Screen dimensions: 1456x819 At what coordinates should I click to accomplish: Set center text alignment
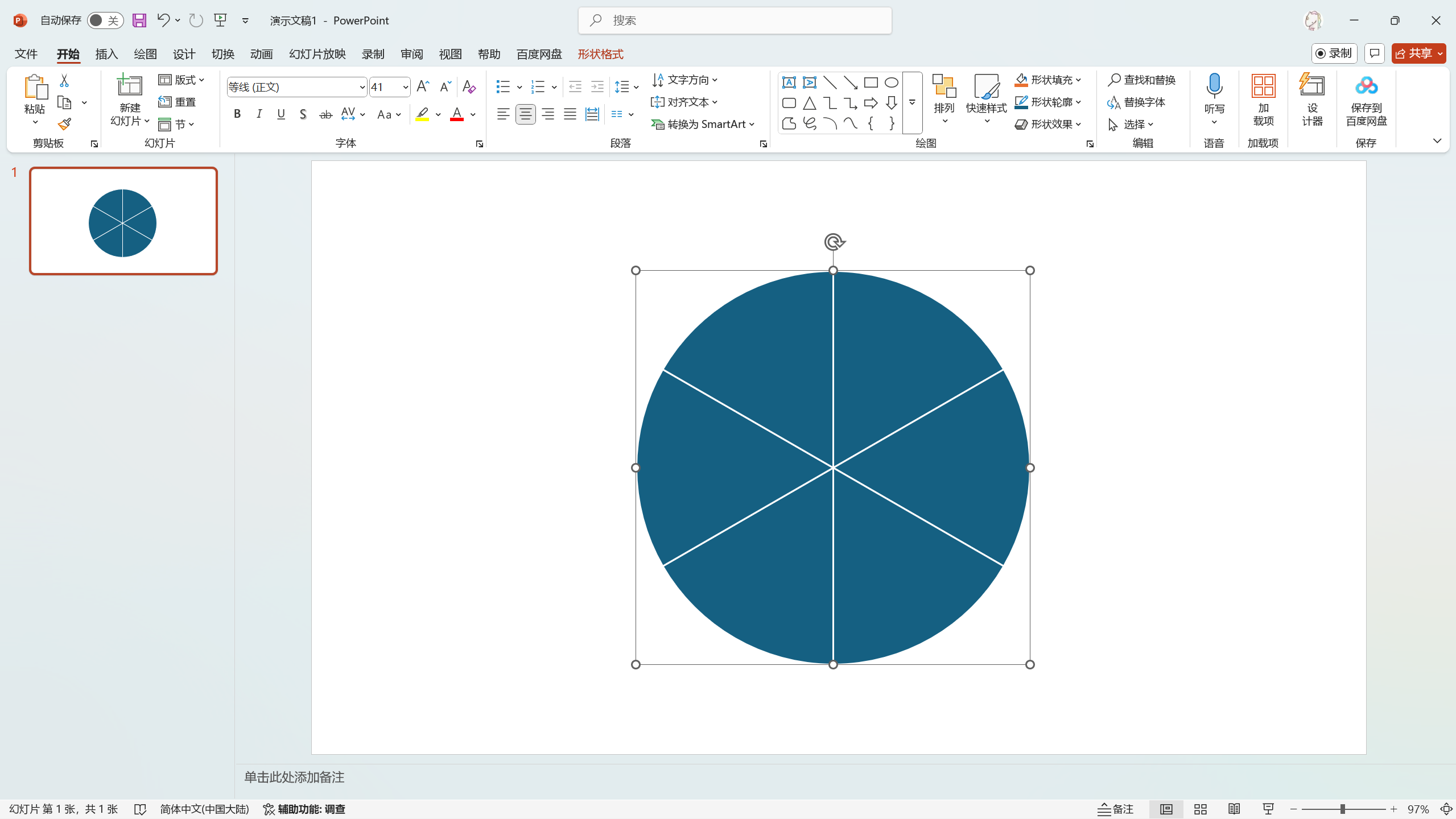(x=526, y=114)
